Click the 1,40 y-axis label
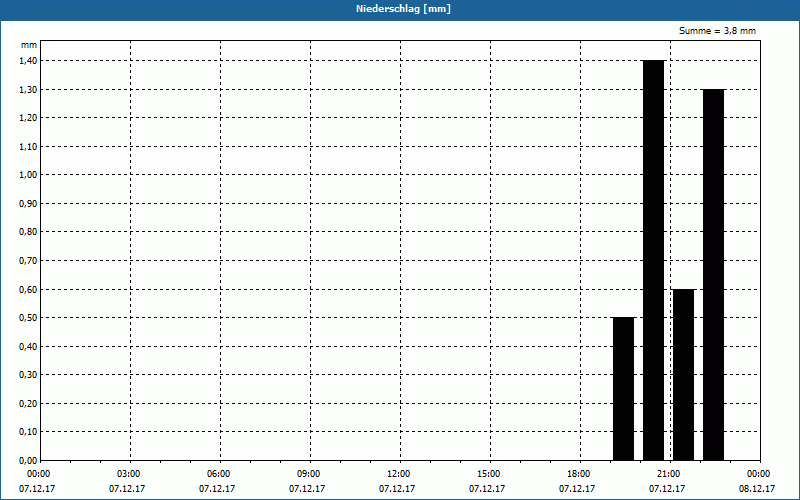800x500 pixels. [28, 61]
